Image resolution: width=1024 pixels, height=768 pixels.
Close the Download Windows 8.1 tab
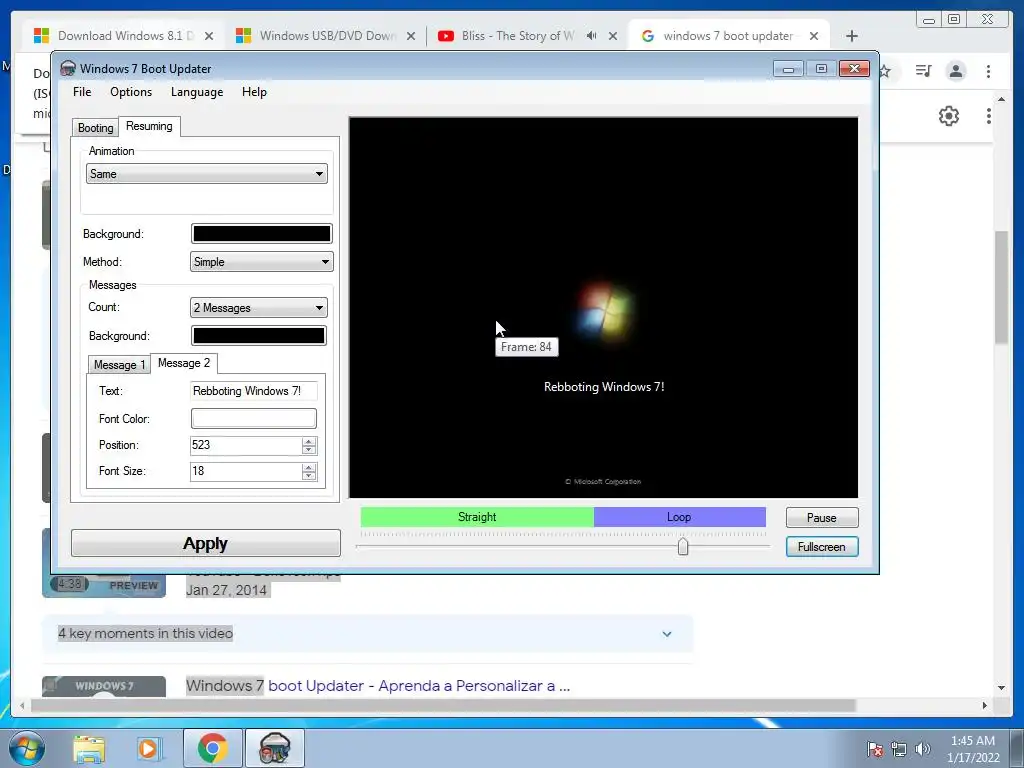(x=209, y=36)
